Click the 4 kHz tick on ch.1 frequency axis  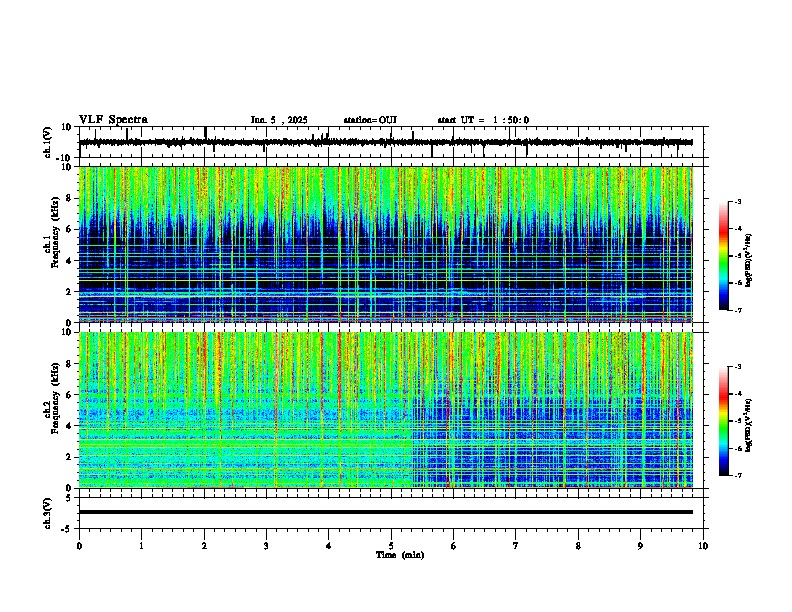pyautogui.click(x=69, y=261)
